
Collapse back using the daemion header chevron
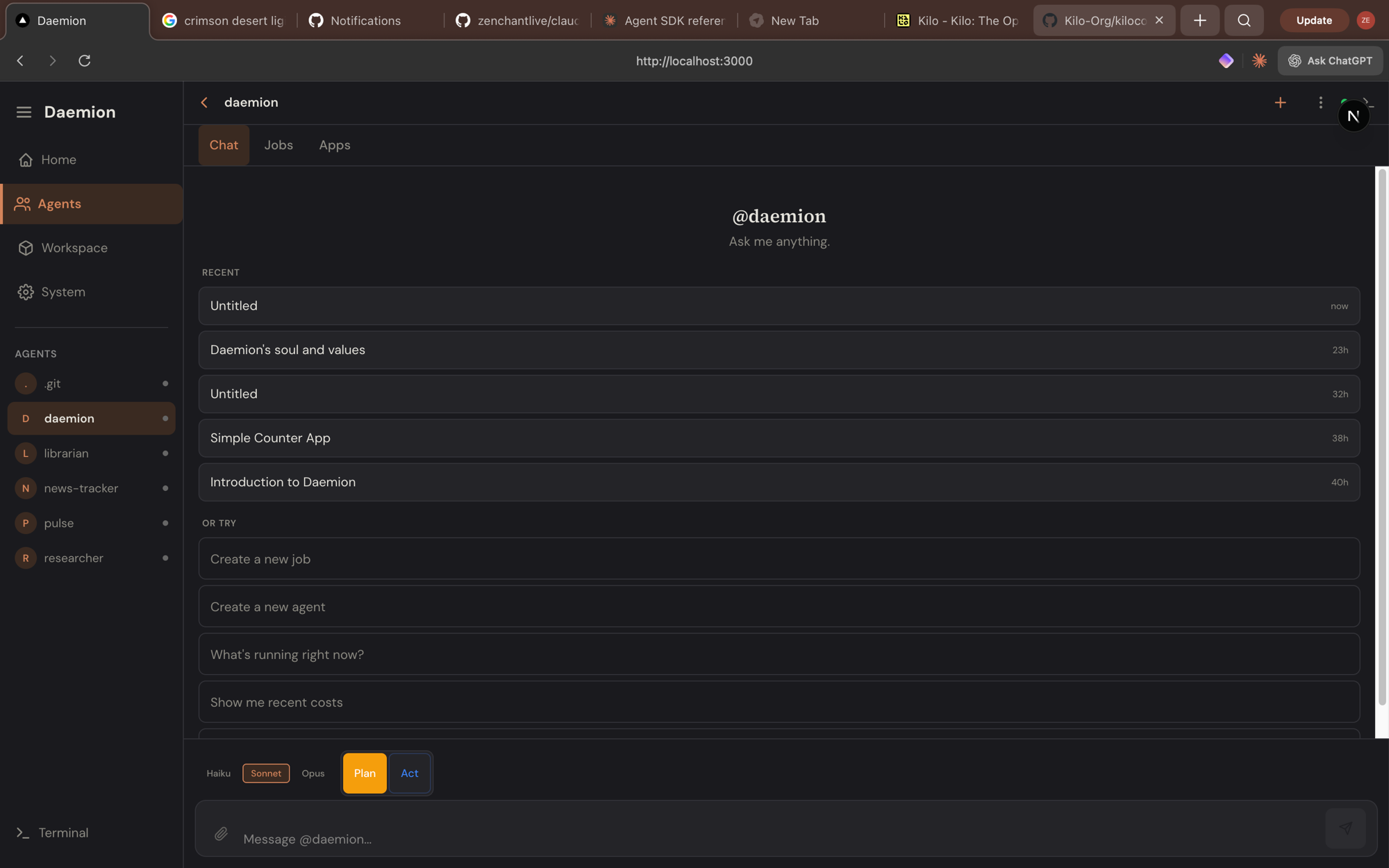coord(204,102)
